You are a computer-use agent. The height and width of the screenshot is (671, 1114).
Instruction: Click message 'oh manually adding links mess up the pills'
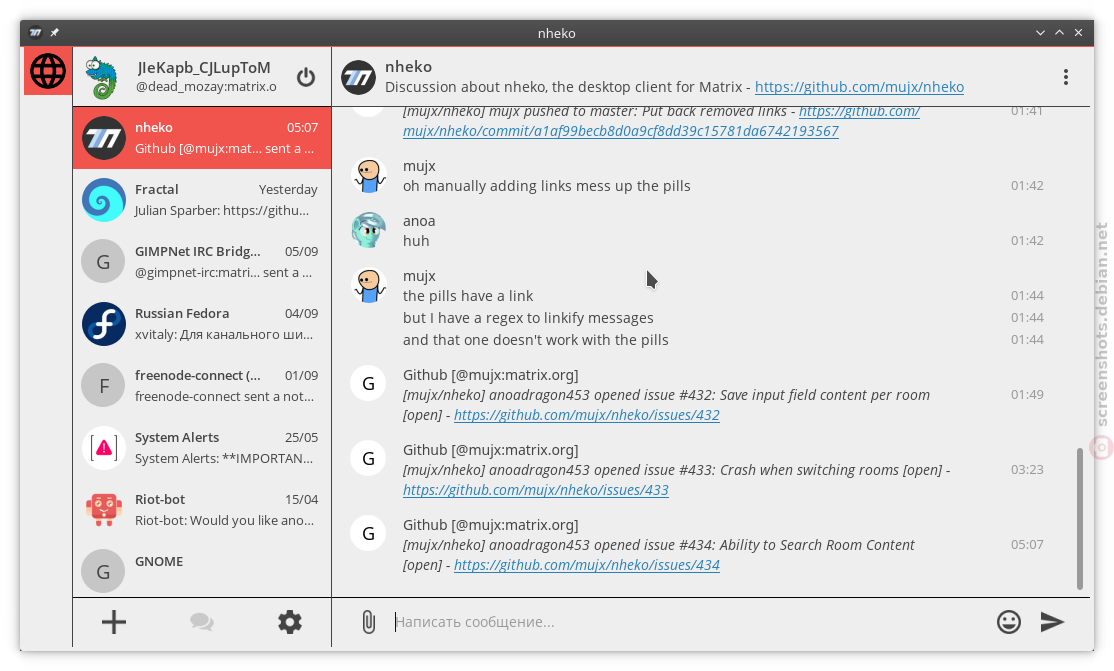546,186
